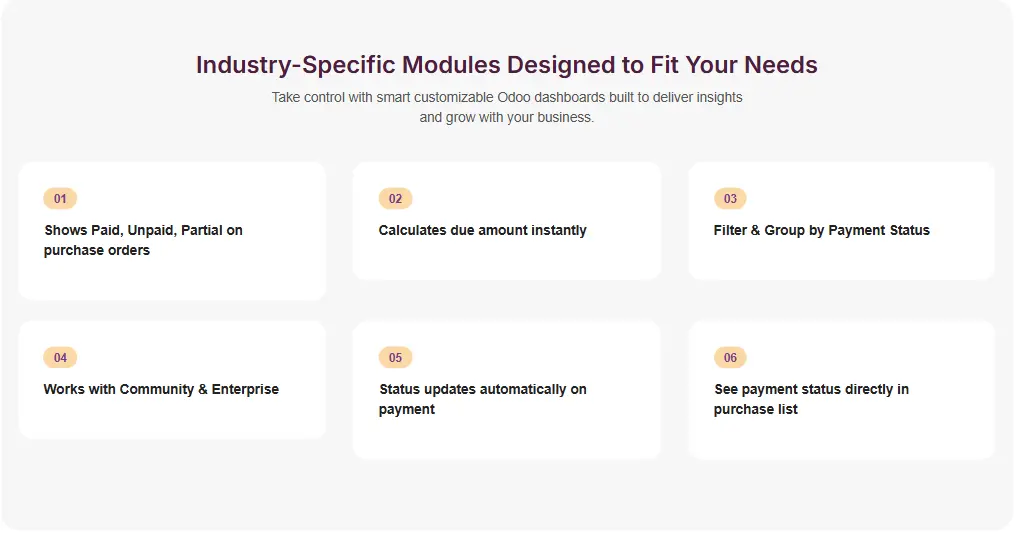Click the 02 number badge
This screenshot has height=540, width=1016.
coord(395,199)
